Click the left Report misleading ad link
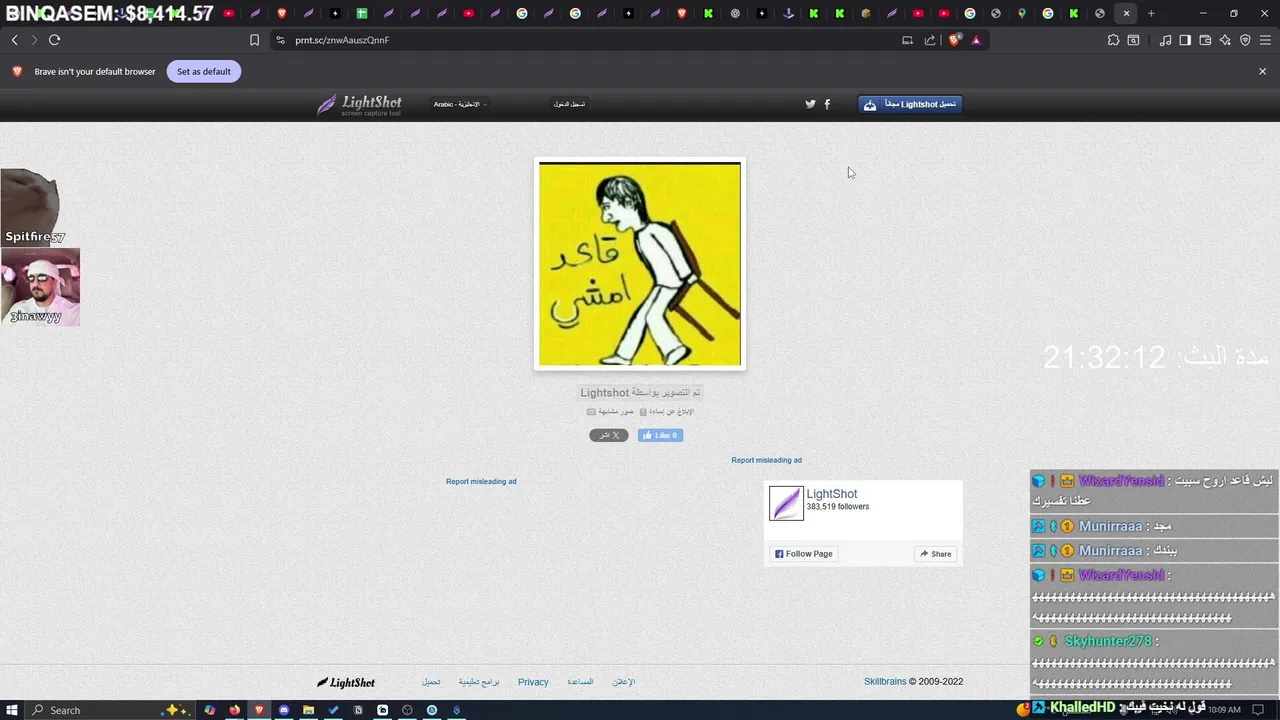Screen dimensions: 1280x720 pos(481,481)
